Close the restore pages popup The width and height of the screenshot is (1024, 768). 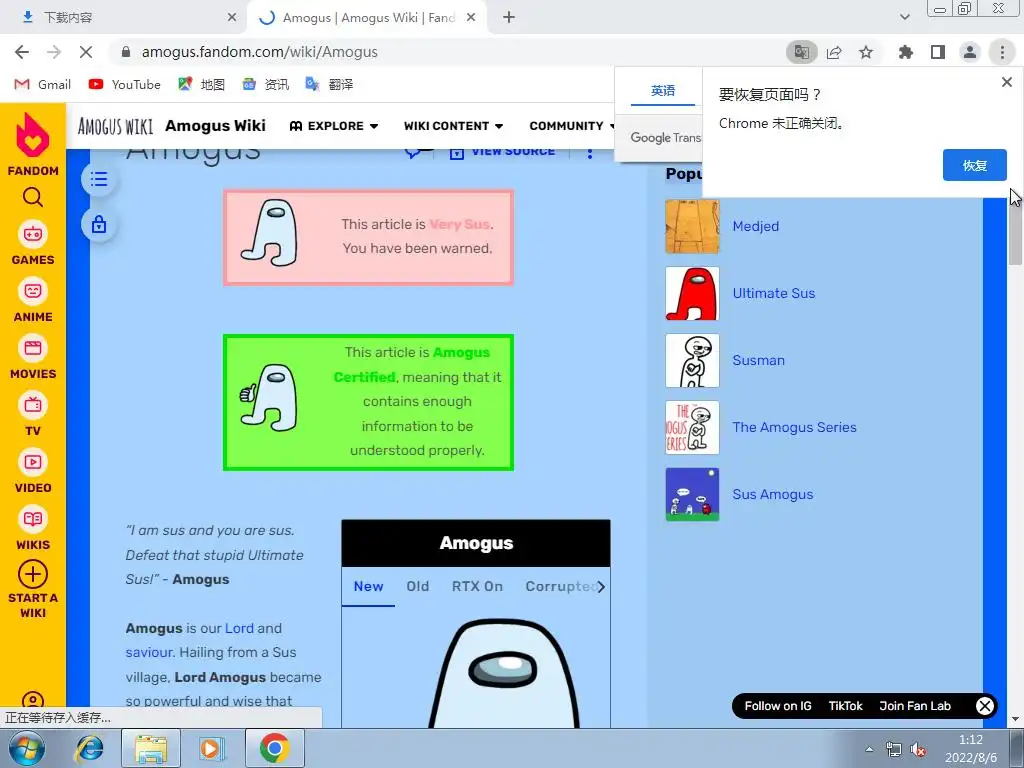1006,82
